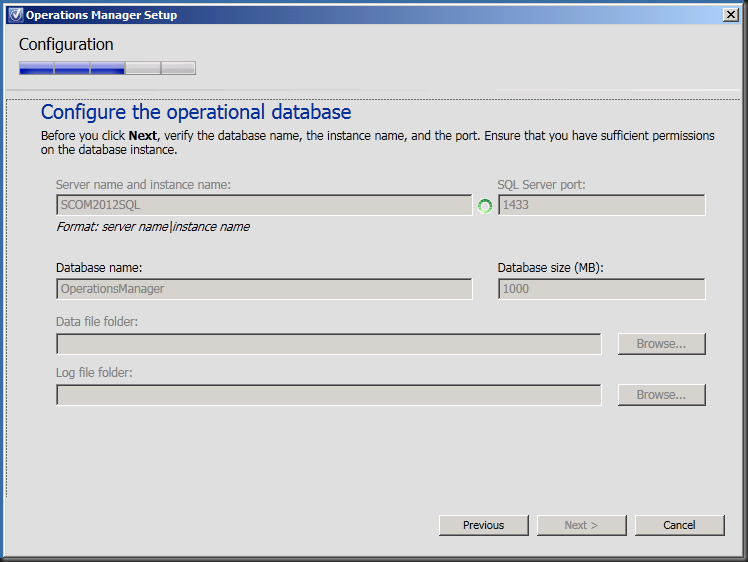Click the 'Operations Manager Setup' title bar text
The width and height of the screenshot is (748, 562).
pyautogui.click(x=101, y=15)
